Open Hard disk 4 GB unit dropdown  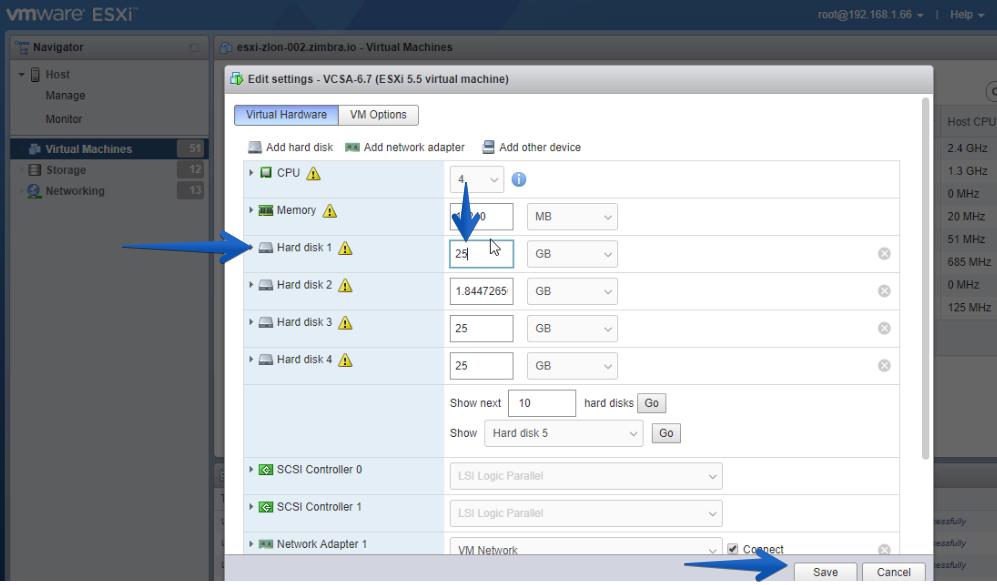tap(572, 366)
